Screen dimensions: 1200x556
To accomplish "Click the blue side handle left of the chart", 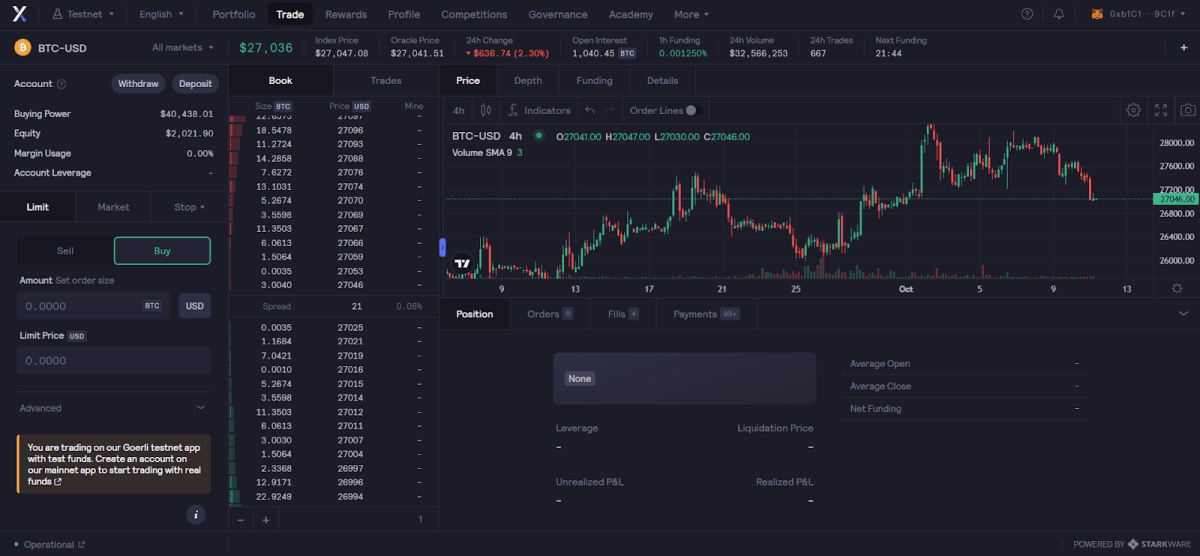I will [442, 247].
